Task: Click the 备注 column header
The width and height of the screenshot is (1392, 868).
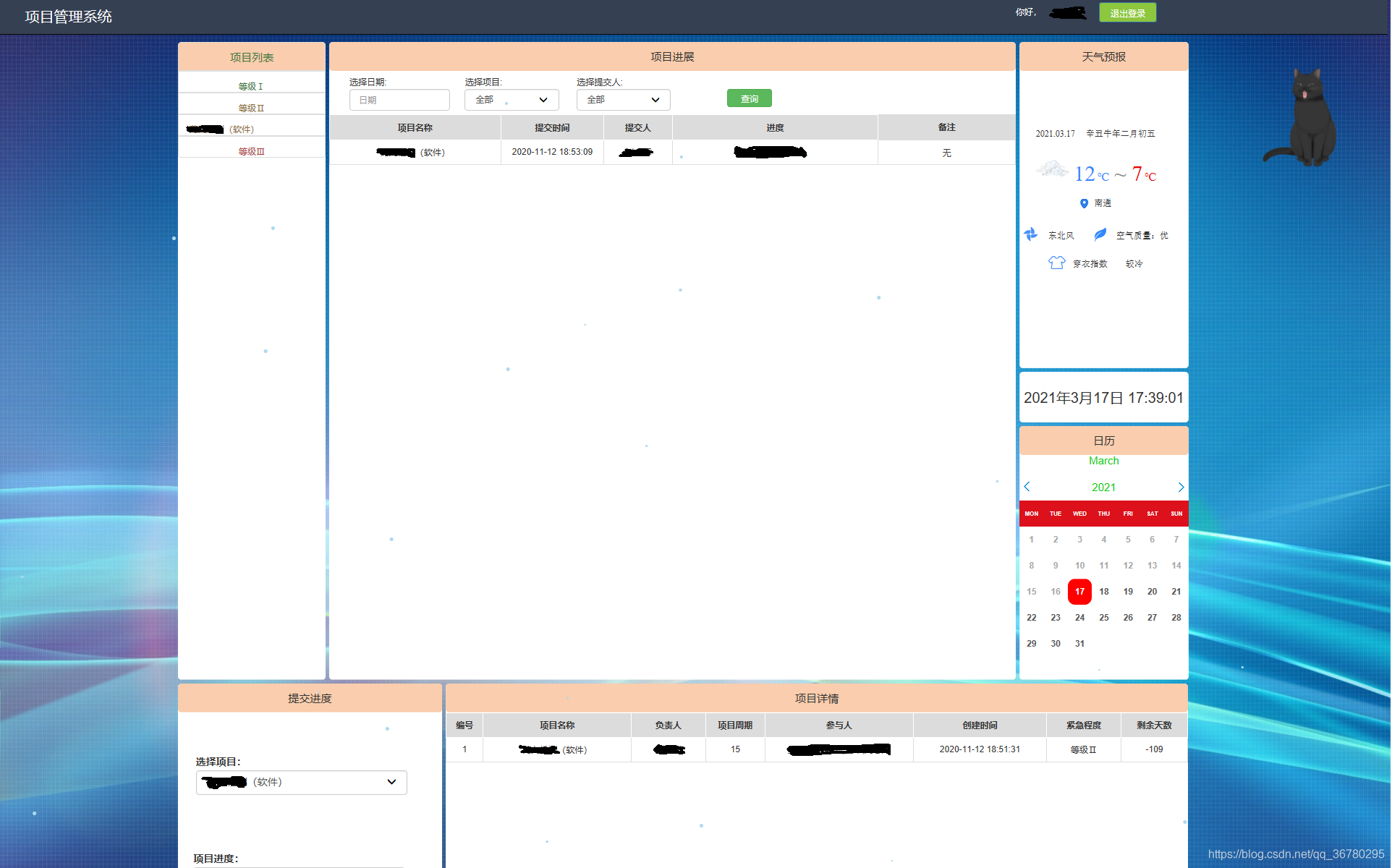Action: (x=946, y=127)
